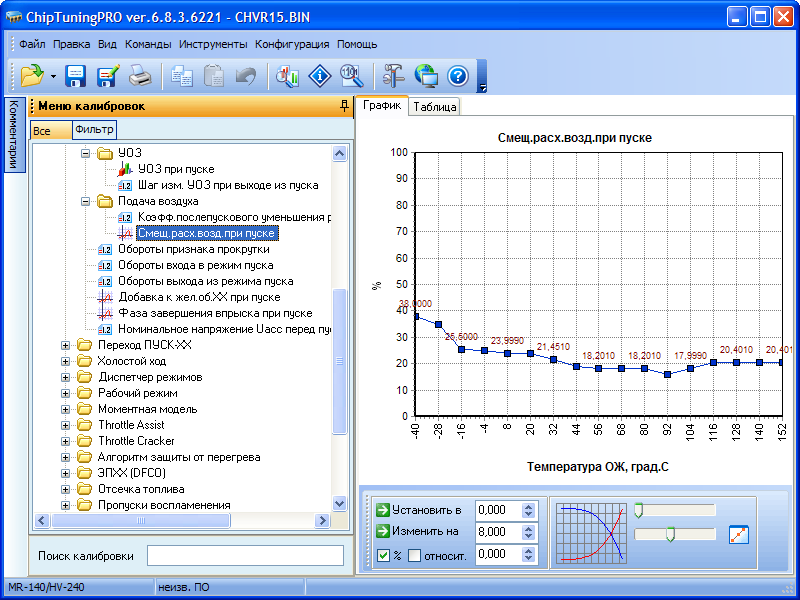The height and width of the screenshot is (600, 800).
Task: Click the Установить в button
Action: [420, 510]
